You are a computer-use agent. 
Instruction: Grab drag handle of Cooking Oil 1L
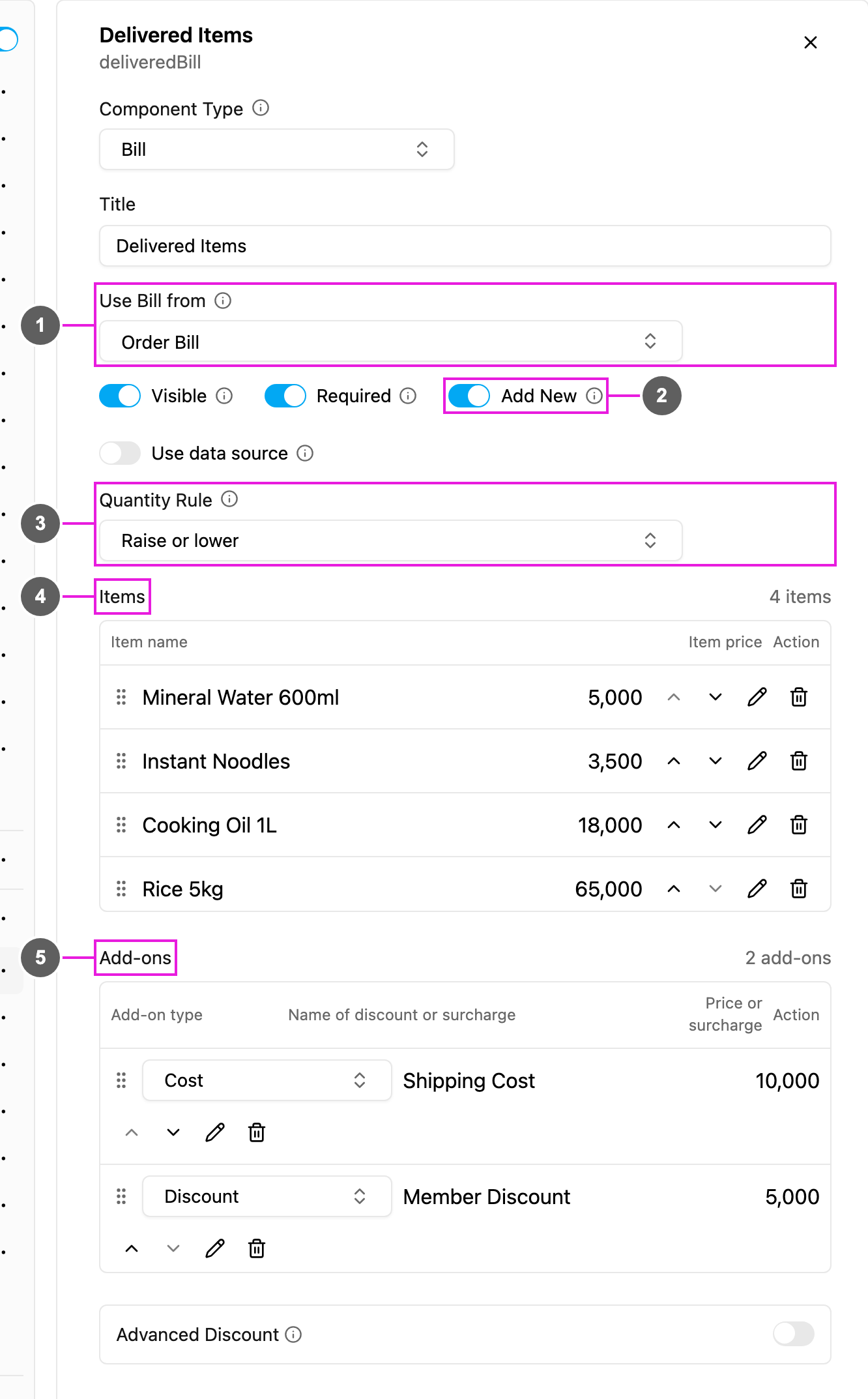pyautogui.click(x=121, y=825)
